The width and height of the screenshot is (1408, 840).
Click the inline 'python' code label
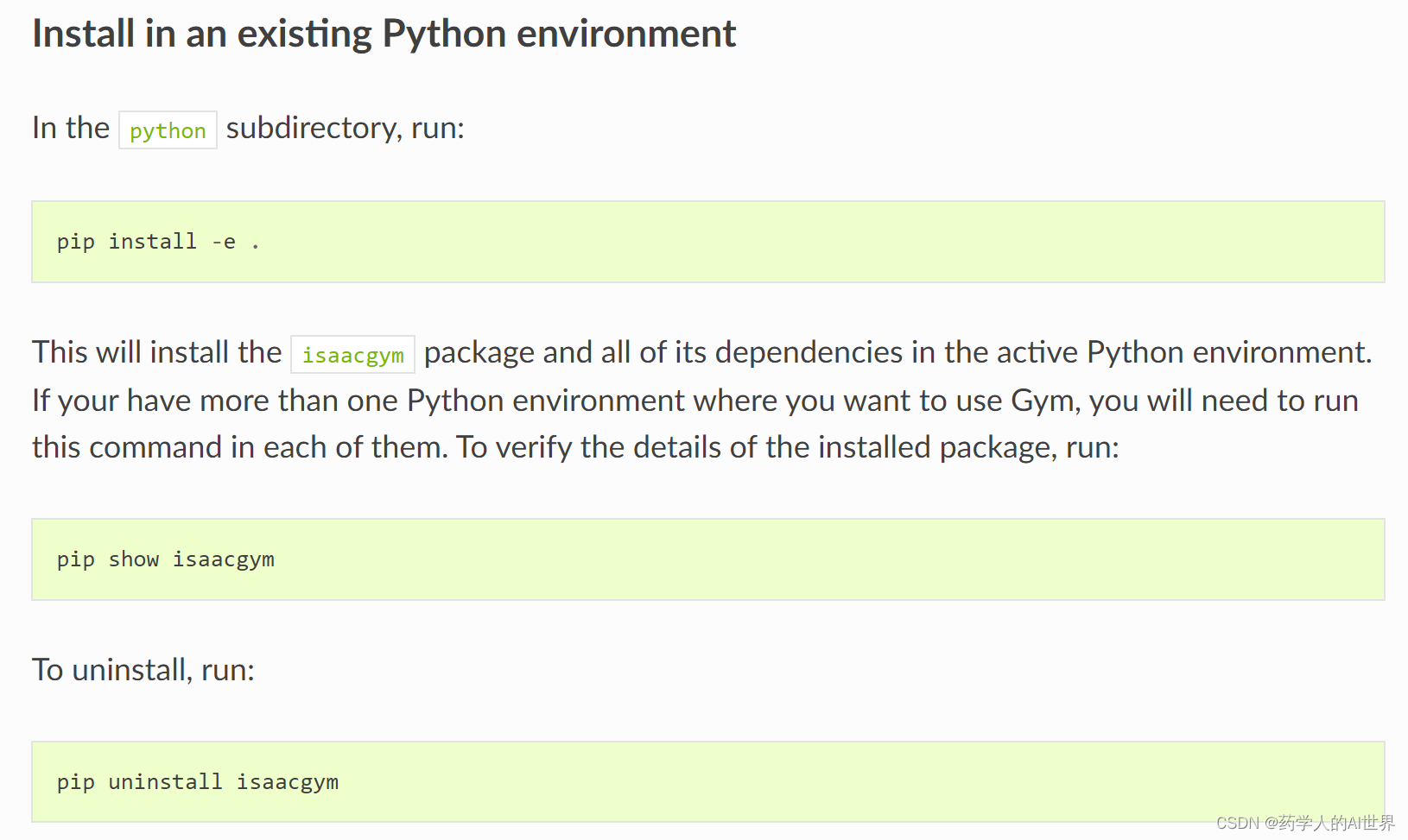[x=168, y=130]
